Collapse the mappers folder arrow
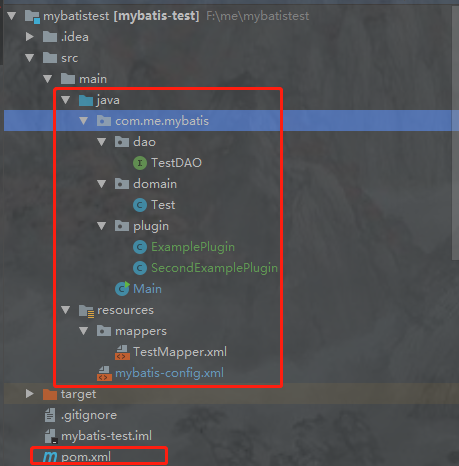Screen dimensions: 459x466 (x=83, y=331)
